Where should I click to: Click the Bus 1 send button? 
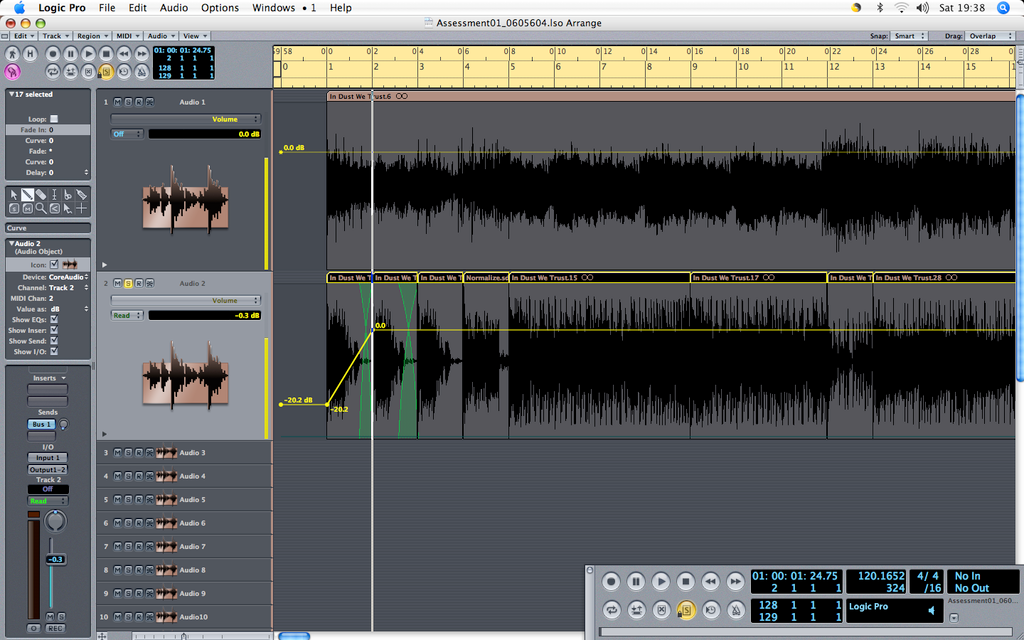tap(41, 424)
